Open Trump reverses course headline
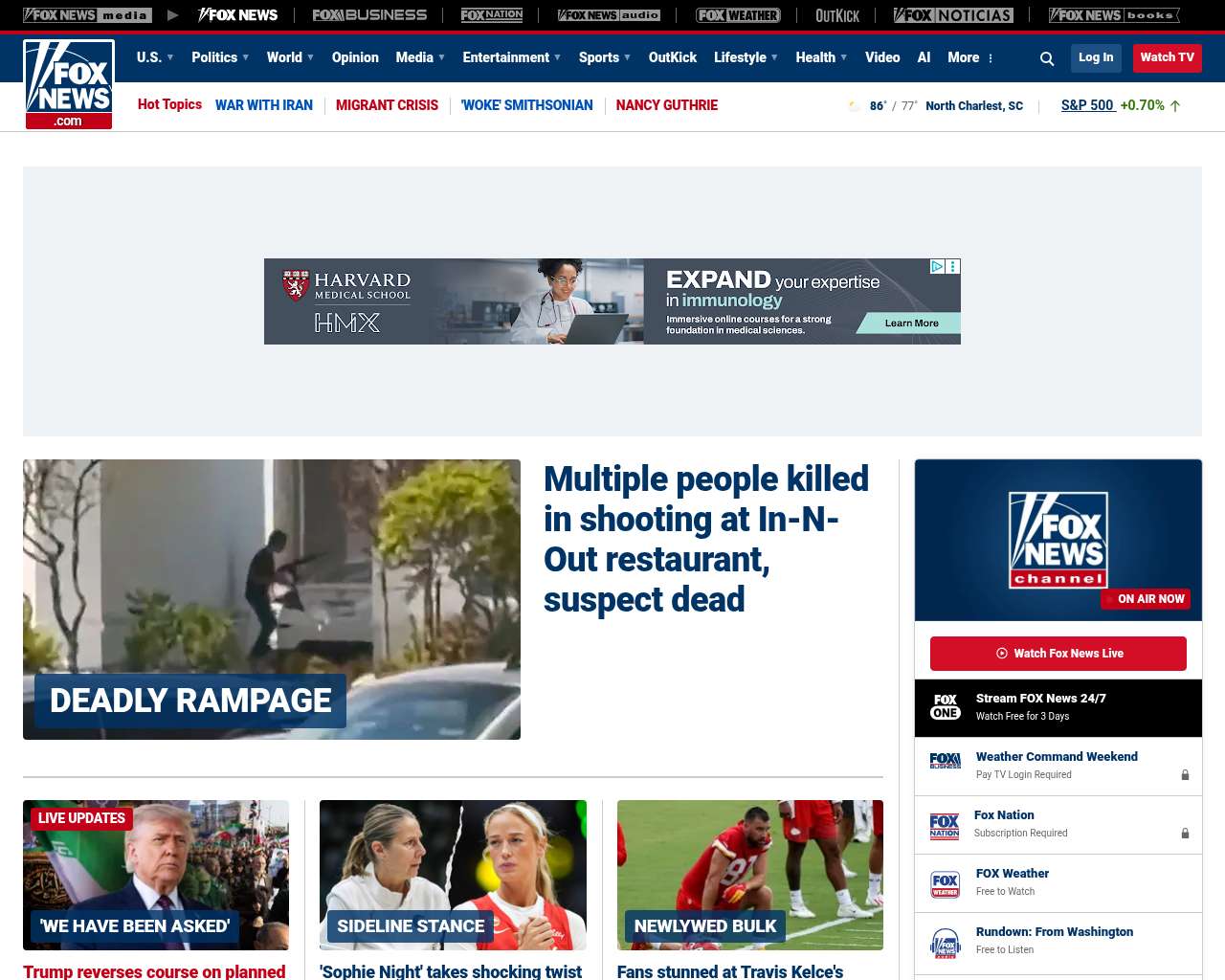This screenshot has height=980, width=1225. tap(154, 971)
